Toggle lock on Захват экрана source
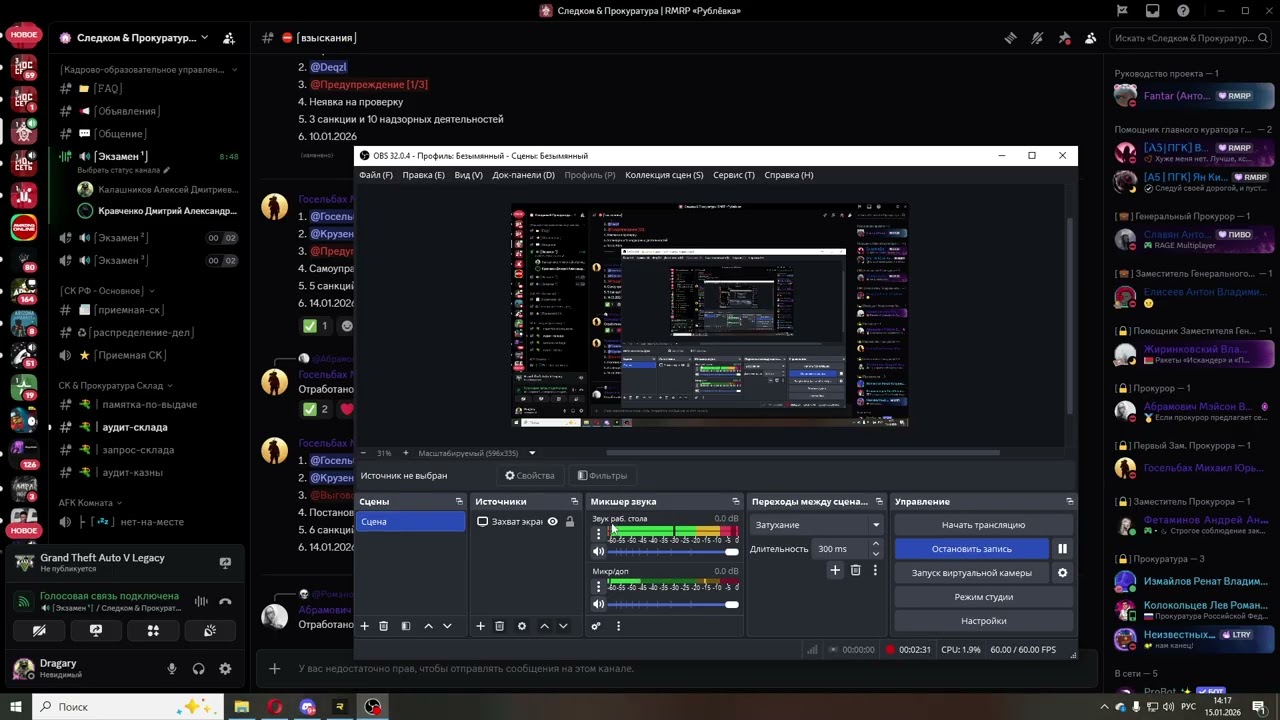This screenshot has width=1280, height=720. coord(570,522)
